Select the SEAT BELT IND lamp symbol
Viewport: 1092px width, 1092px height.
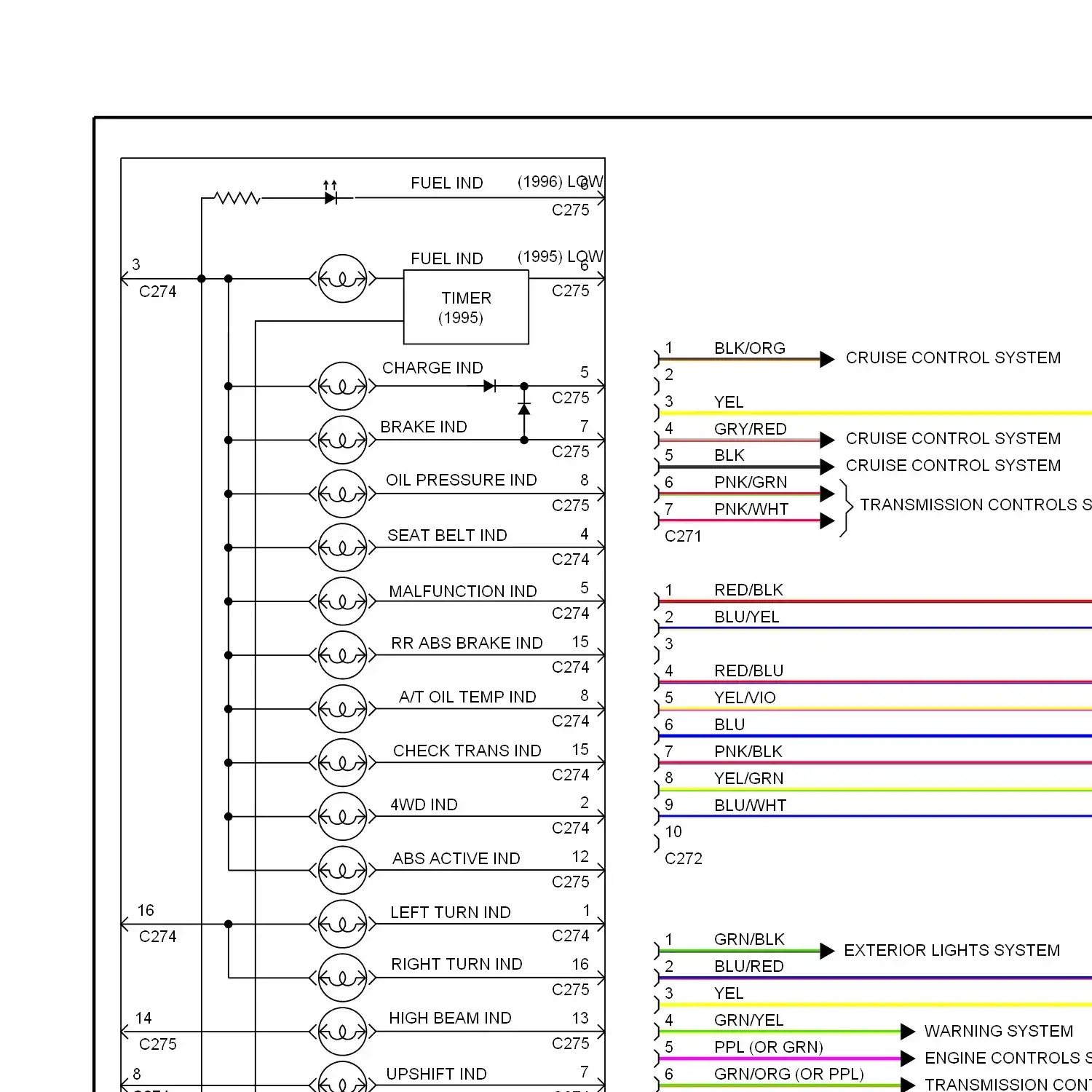pyautogui.click(x=342, y=547)
